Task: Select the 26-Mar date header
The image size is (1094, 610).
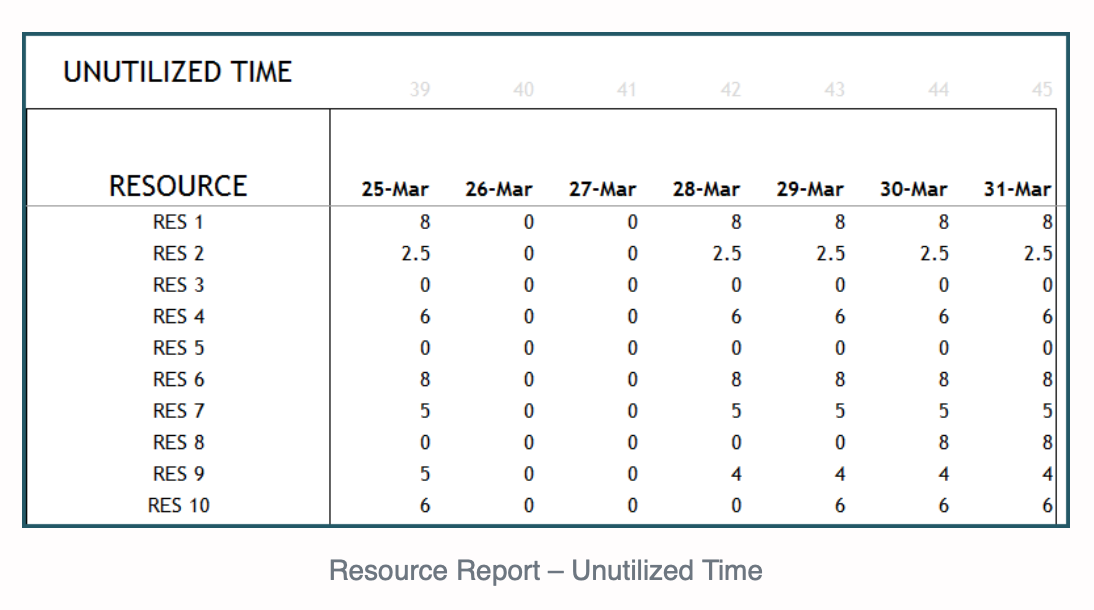Action: click(x=499, y=189)
